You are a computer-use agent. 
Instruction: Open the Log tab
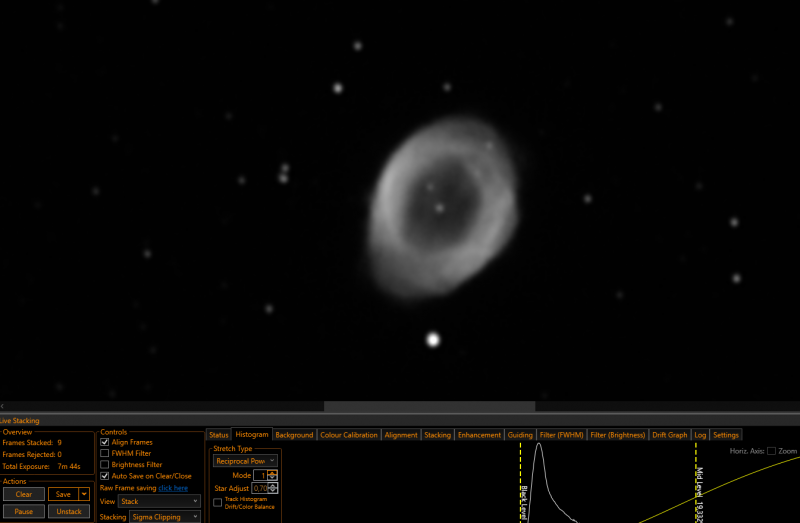(700, 435)
